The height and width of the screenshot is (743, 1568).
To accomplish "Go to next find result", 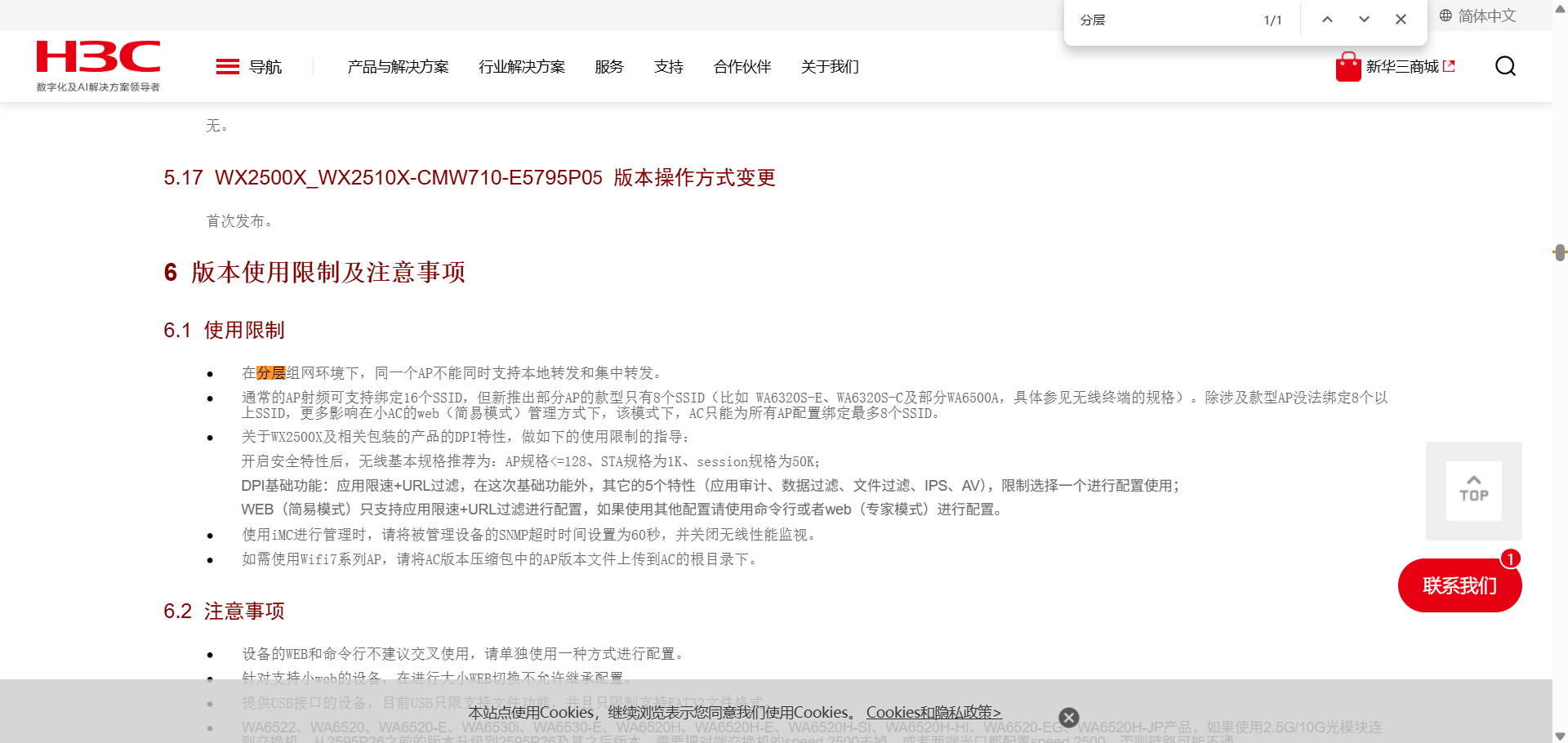I will pos(1364,20).
